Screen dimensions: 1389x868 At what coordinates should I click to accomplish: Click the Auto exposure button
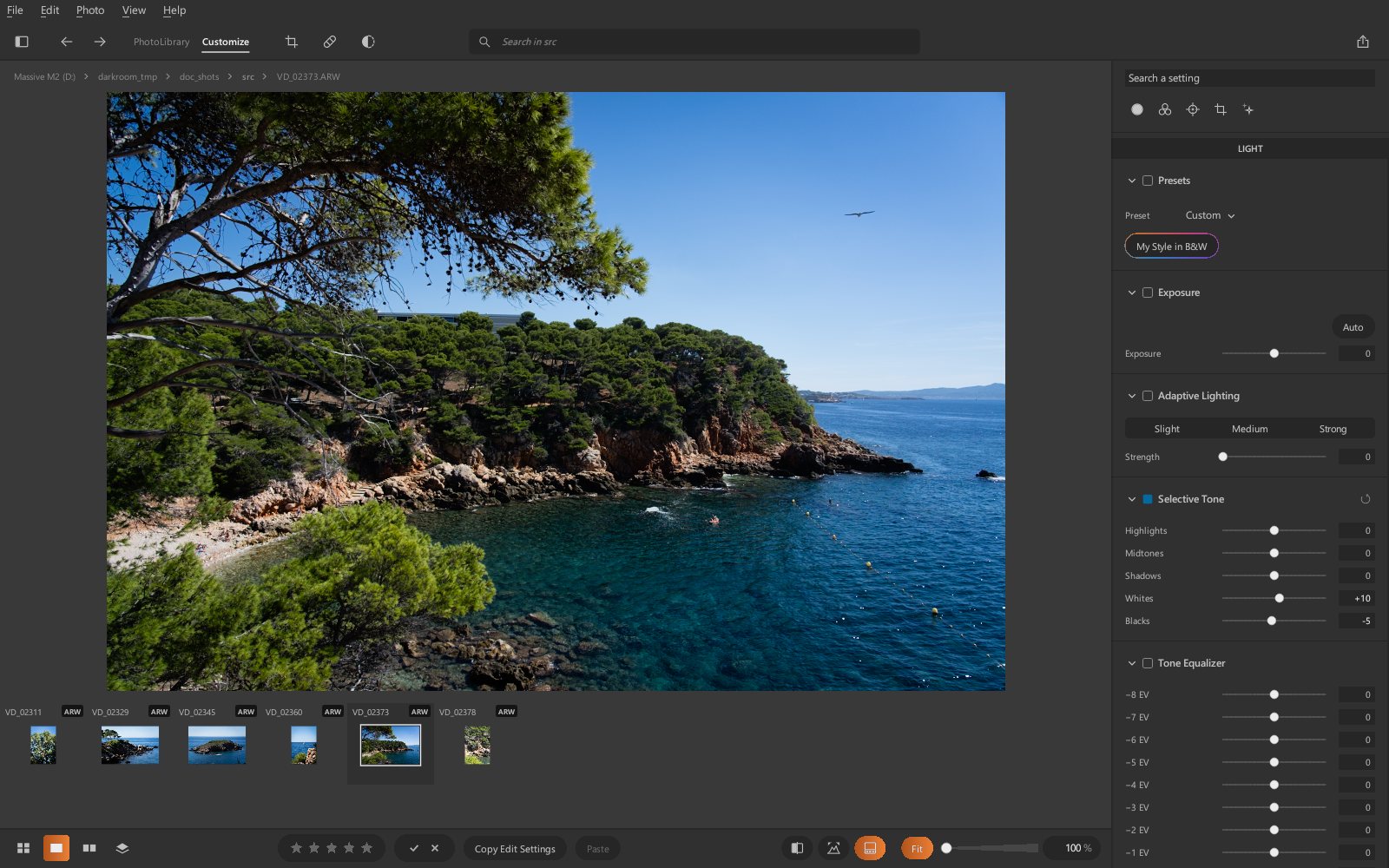(x=1353, y=327)
